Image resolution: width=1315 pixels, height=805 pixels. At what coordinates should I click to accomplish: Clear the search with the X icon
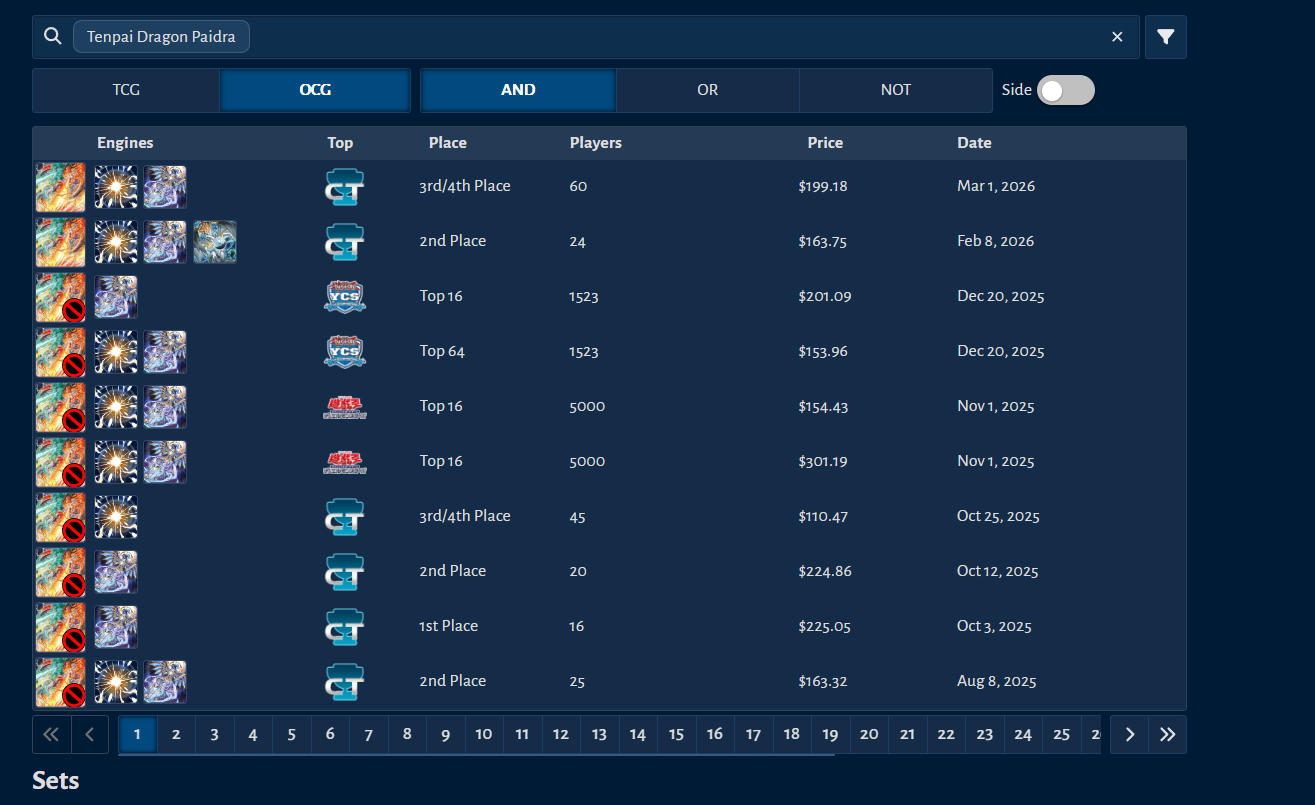click(1117, 37)
